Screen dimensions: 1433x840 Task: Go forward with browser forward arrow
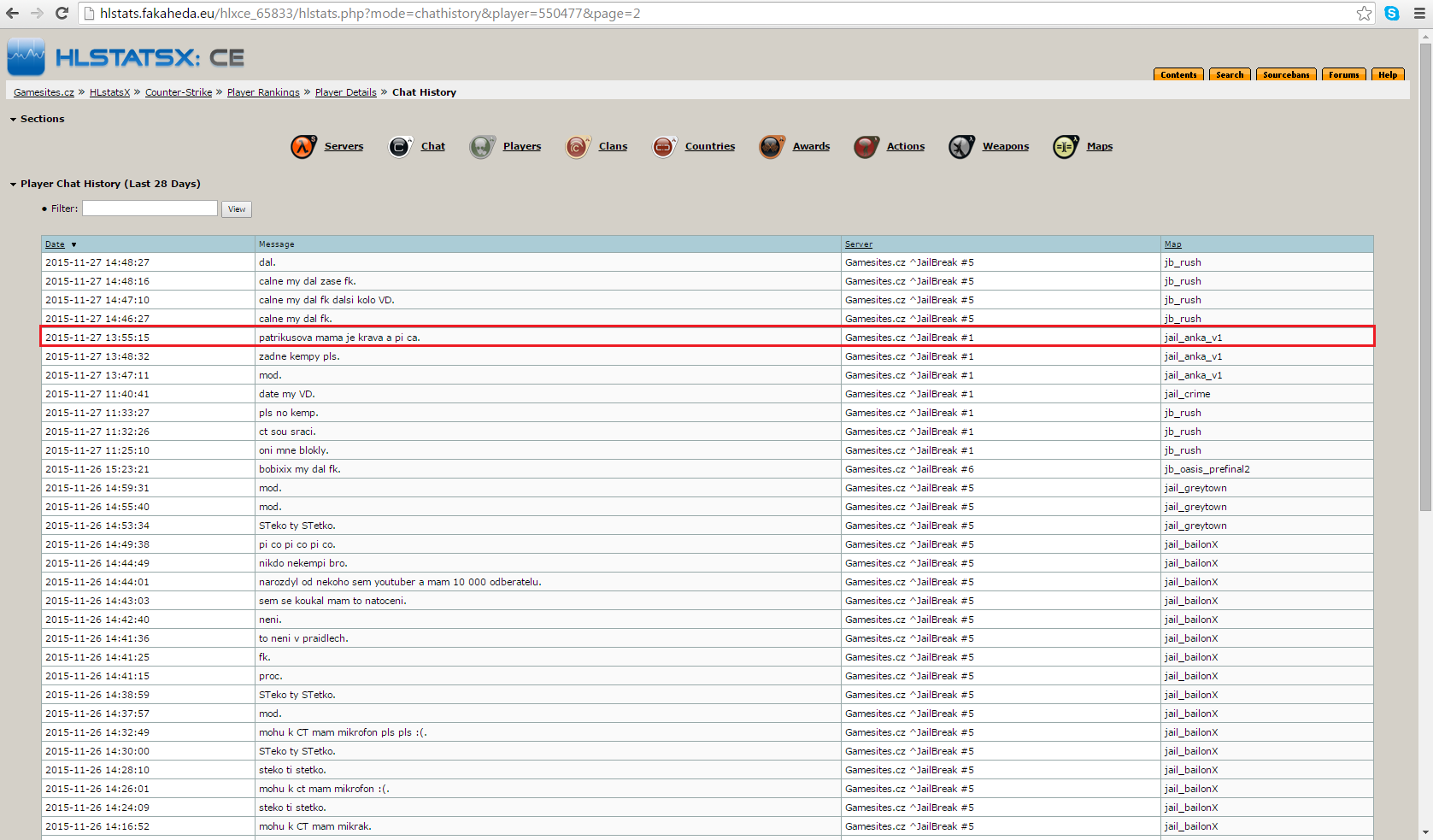[37, 14]
